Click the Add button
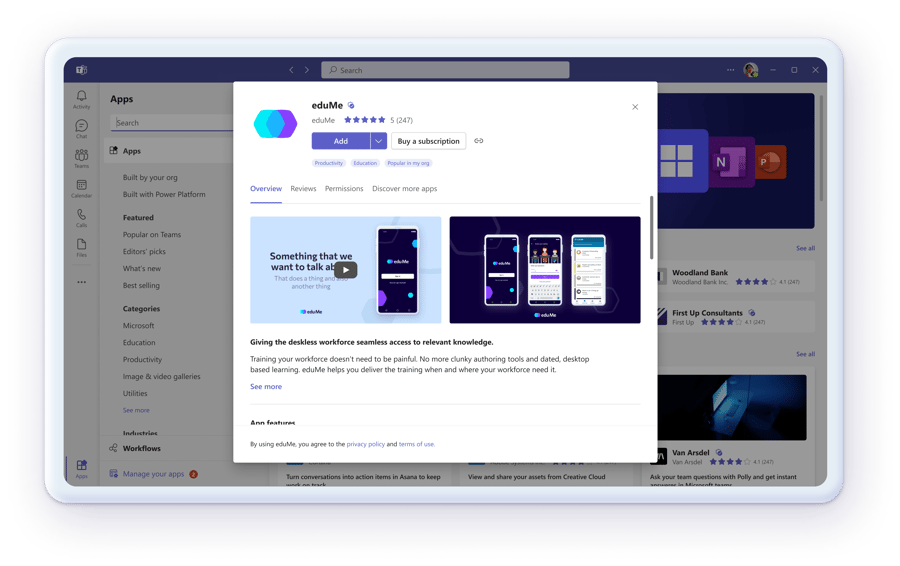This screenshot has height=566, width=900. tap(341, 141)
